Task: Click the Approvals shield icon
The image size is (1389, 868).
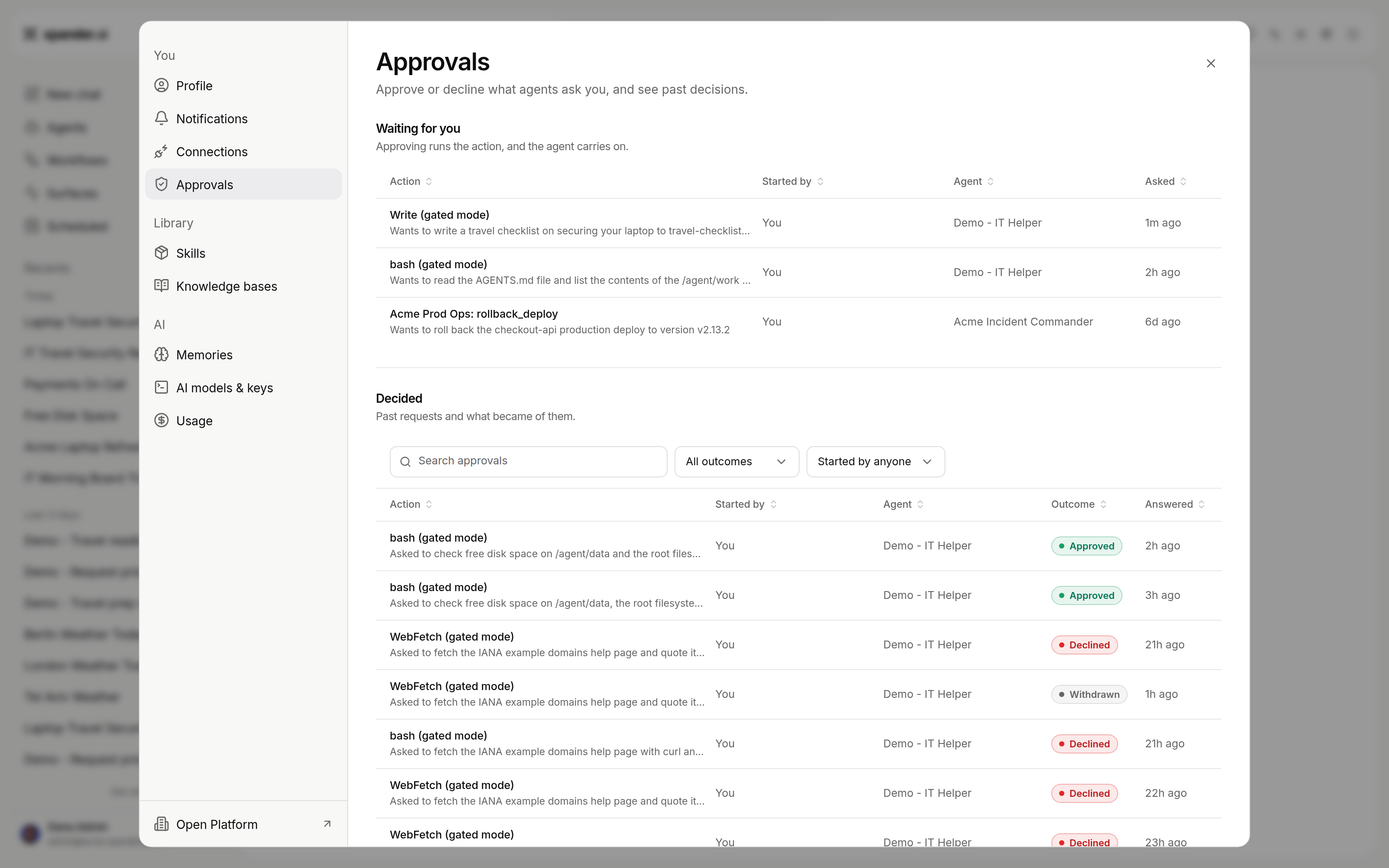Action: (x=161, y=184)
